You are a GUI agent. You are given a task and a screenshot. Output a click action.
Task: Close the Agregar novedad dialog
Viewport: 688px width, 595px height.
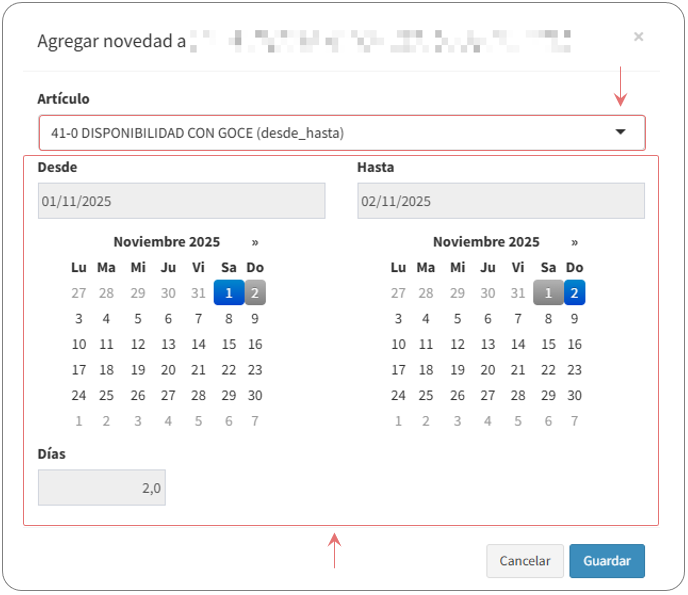click(638, 37)
